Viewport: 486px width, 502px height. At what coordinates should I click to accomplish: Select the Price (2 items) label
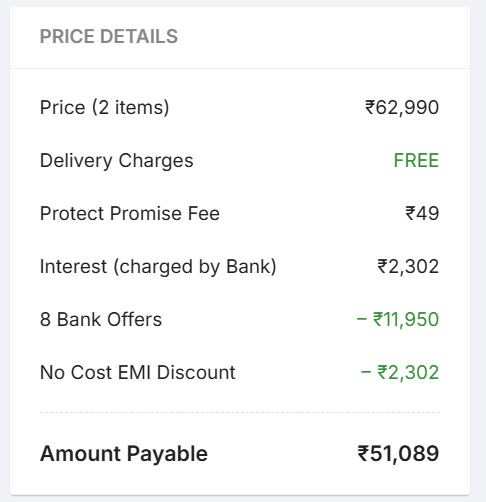point(105,108)
